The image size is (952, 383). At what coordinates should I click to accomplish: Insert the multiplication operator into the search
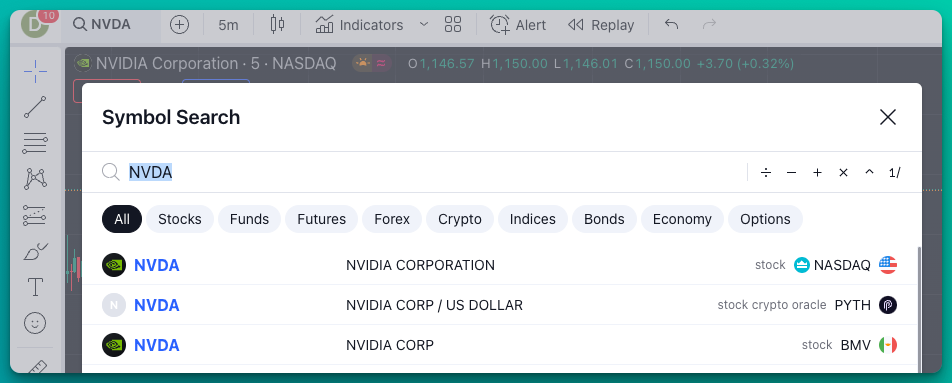(x=843, y=173)
